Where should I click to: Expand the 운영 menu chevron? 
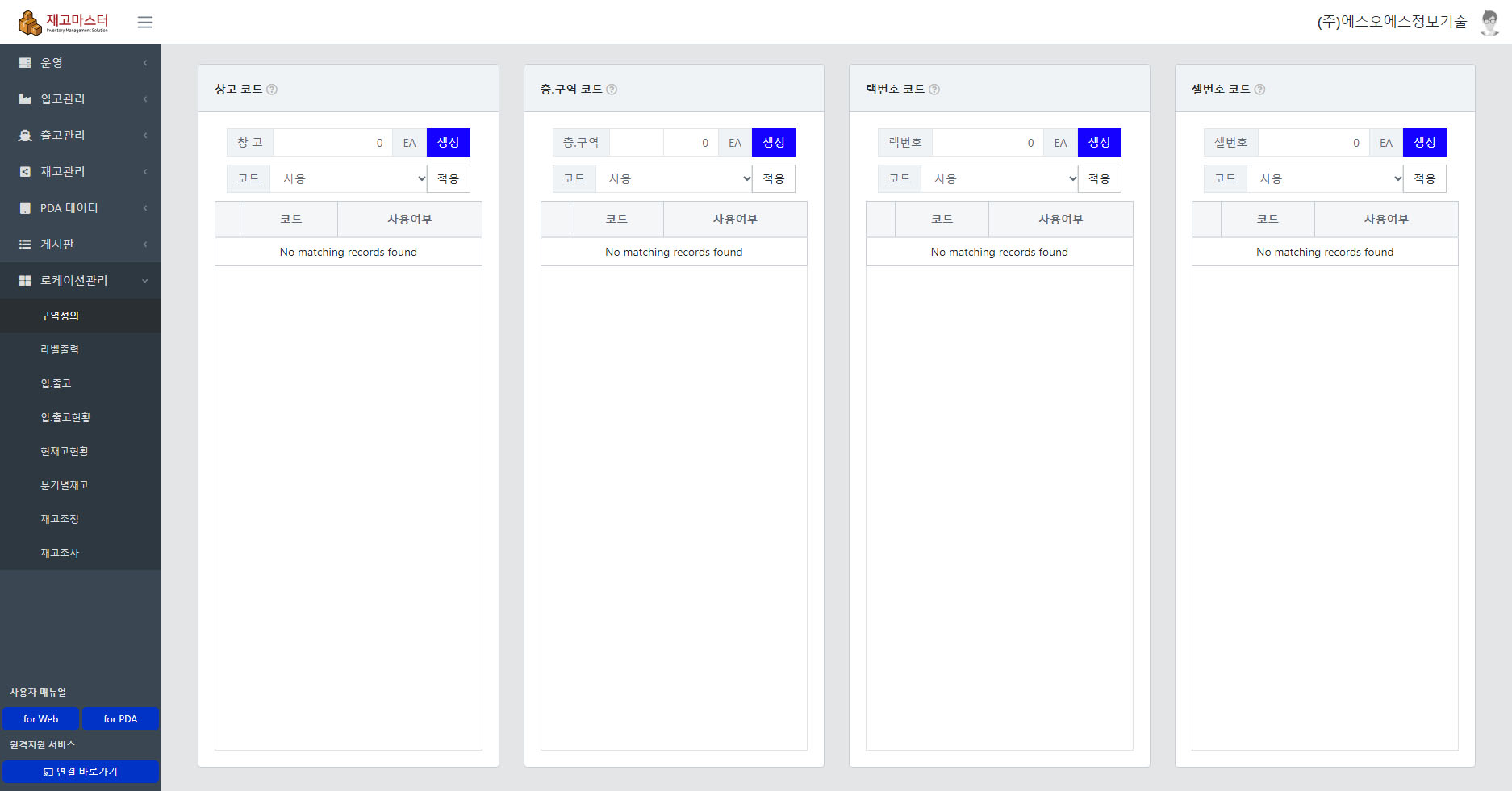[x=145, y=62]
